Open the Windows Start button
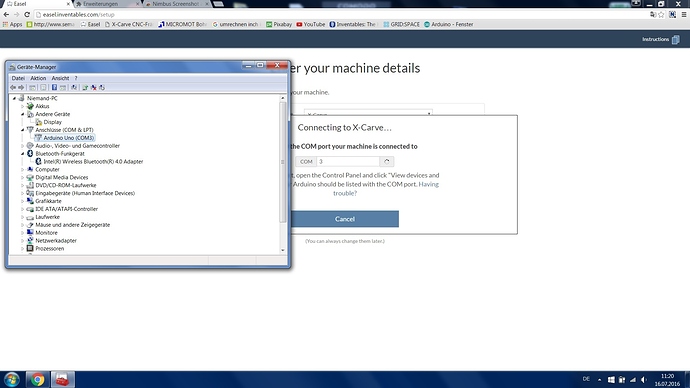 12,379
